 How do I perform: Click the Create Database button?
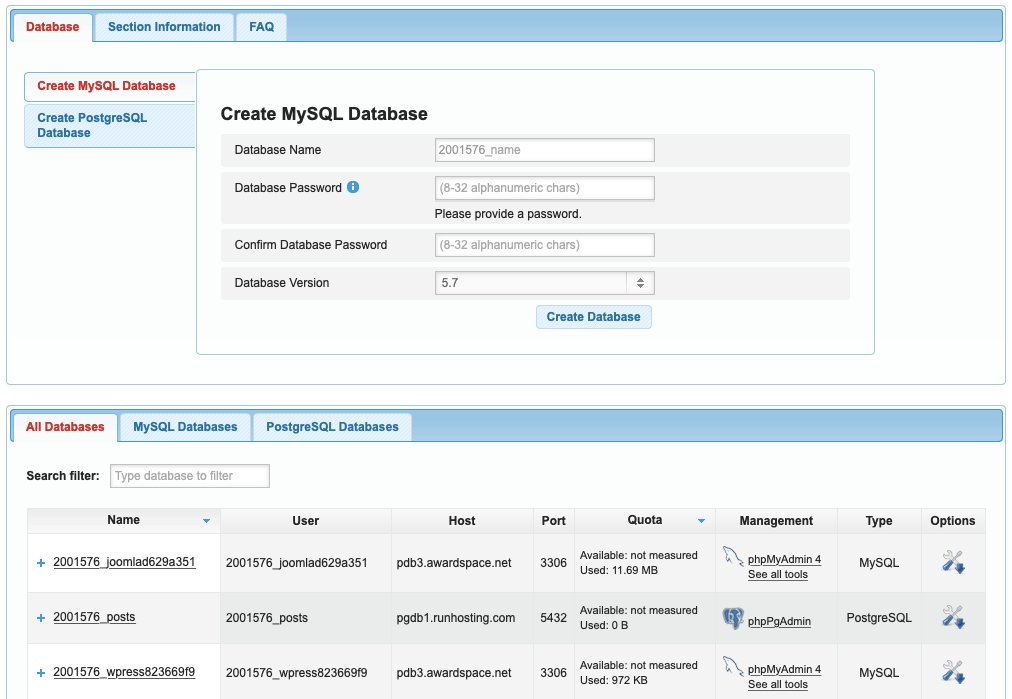(x=593, y=316)
